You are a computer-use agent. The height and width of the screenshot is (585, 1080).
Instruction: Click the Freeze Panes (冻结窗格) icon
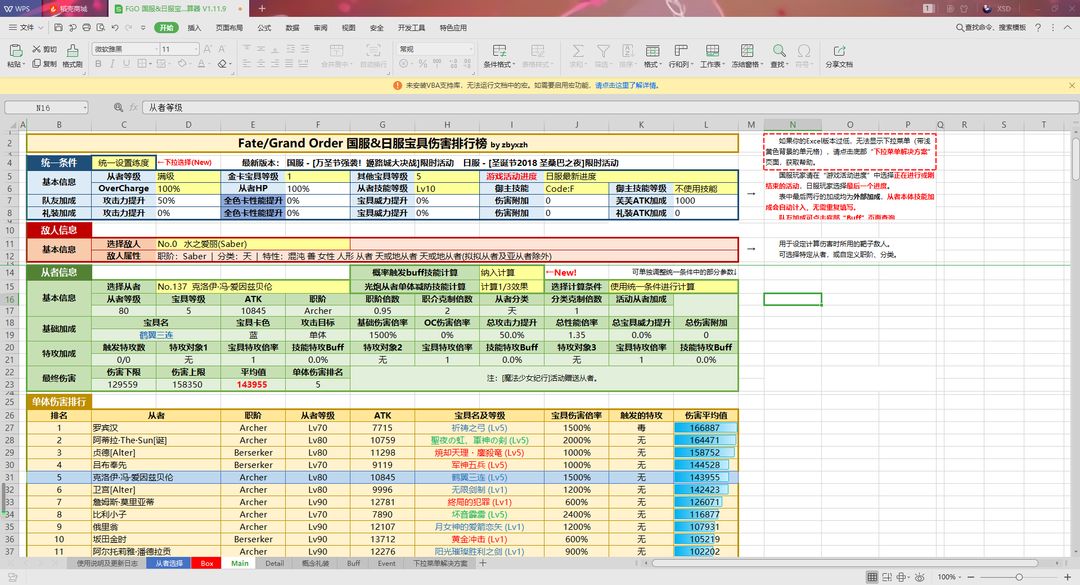747,50
